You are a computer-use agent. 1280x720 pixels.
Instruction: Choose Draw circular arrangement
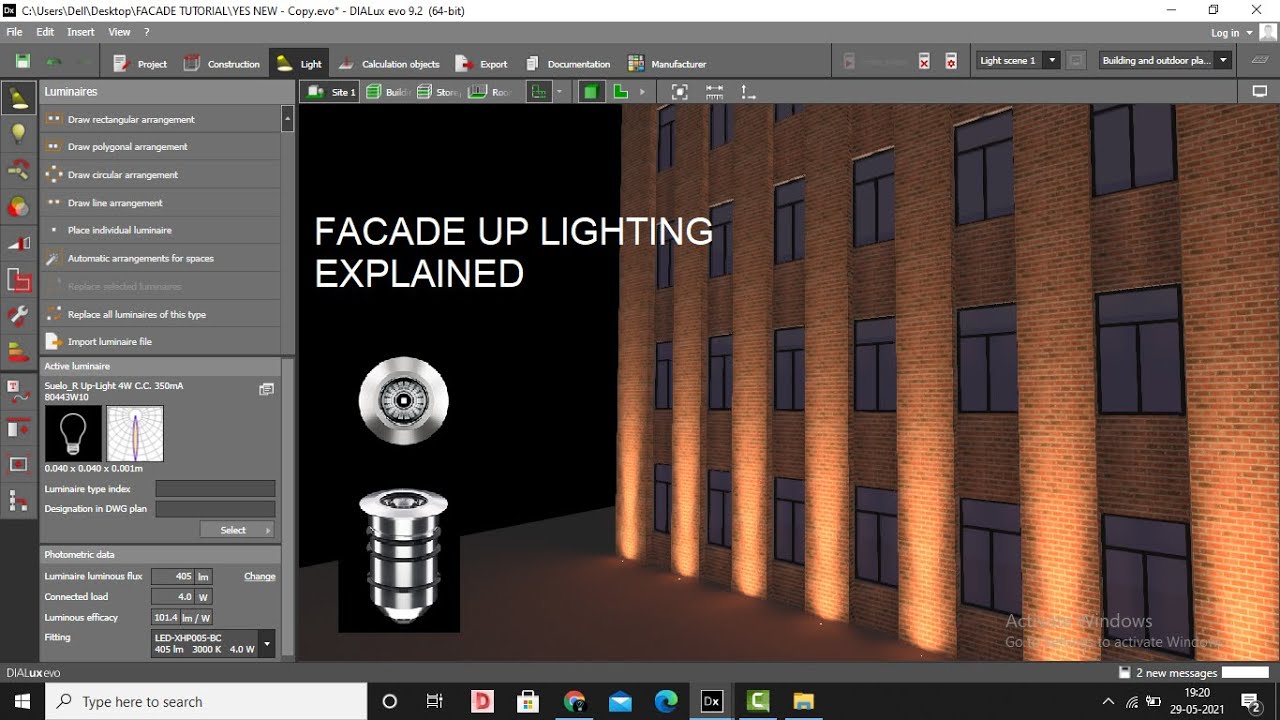tap(161, 174)
